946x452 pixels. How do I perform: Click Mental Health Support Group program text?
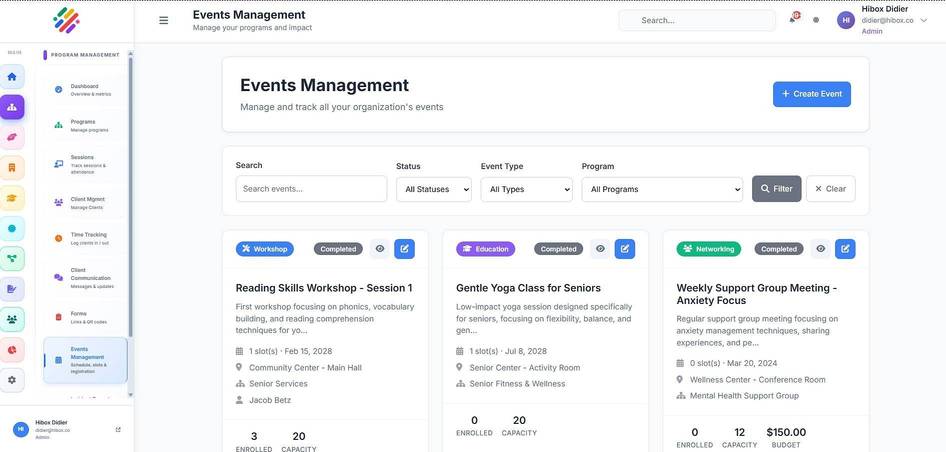(744, 396)
